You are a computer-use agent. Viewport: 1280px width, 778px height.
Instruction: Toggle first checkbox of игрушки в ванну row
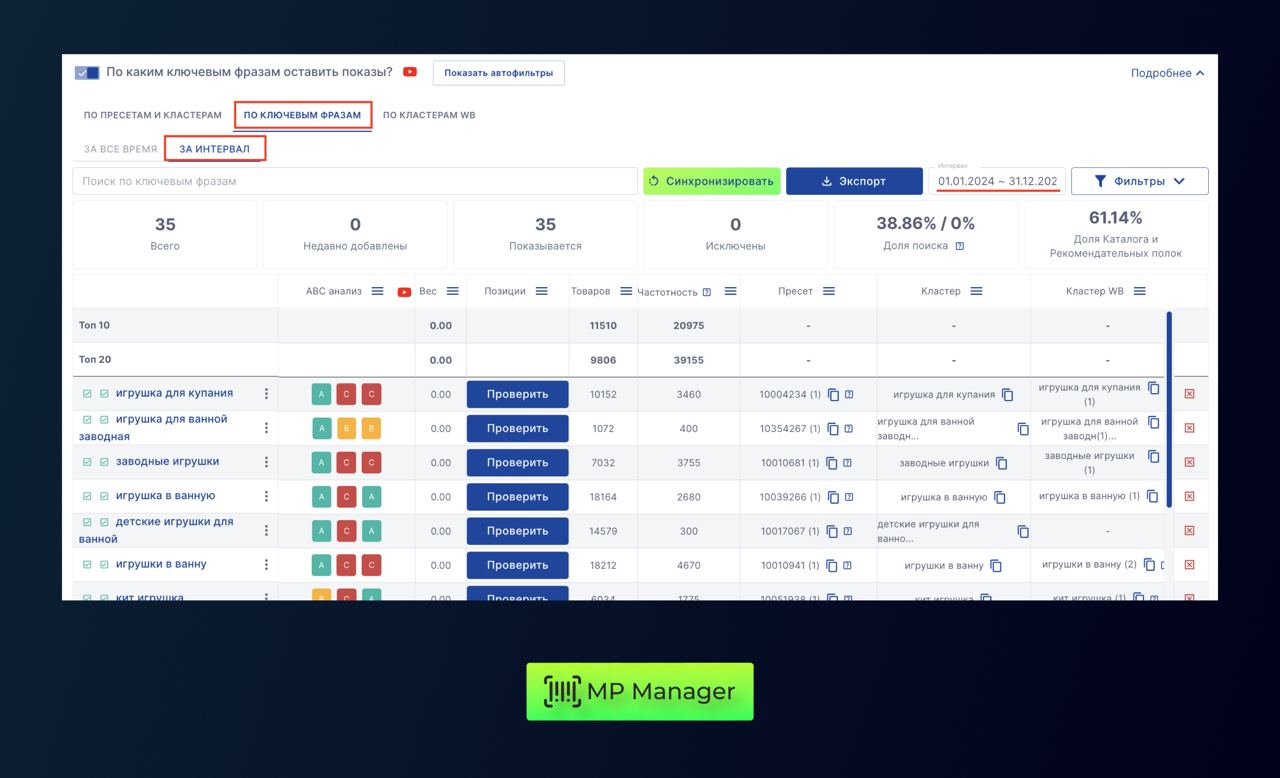[x=87, y=565]
